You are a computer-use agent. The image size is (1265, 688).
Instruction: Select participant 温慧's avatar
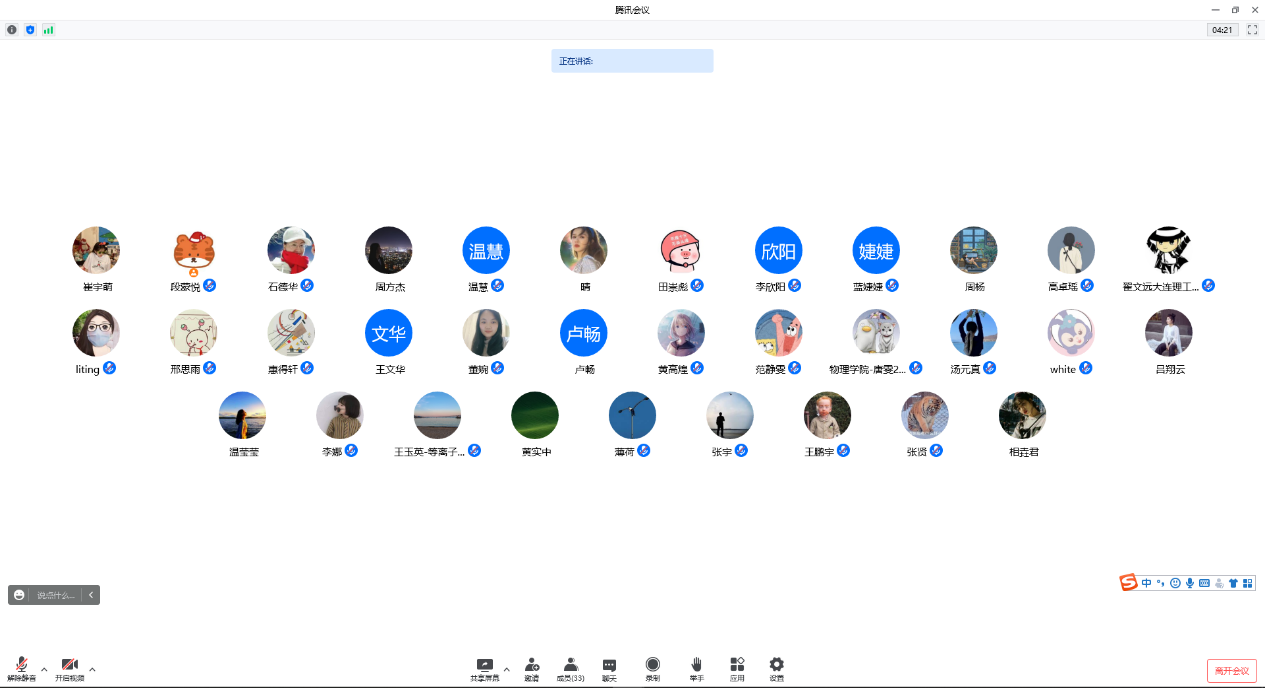486,251
